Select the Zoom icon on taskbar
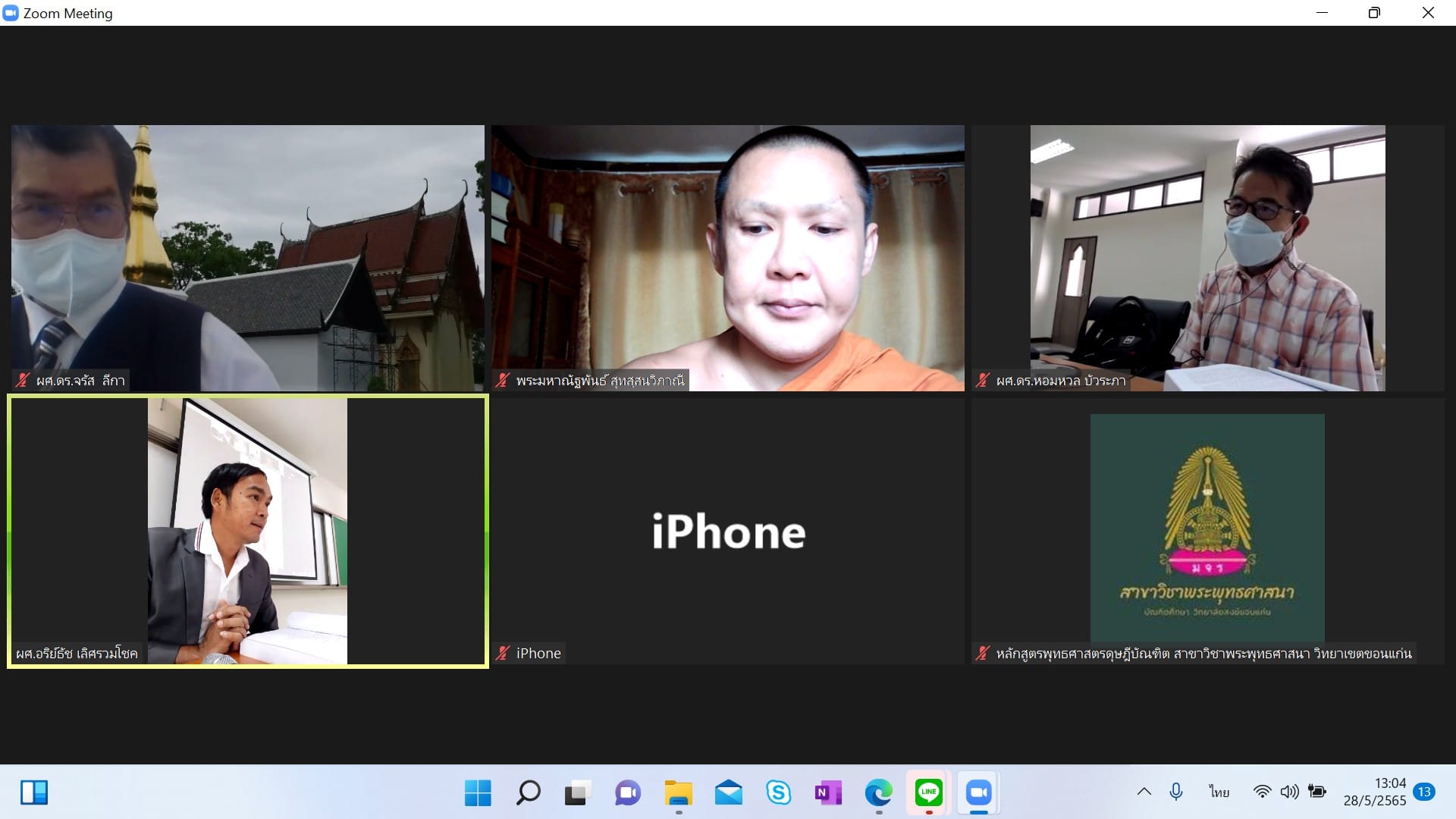1456x819 pixels. (978, 793)
